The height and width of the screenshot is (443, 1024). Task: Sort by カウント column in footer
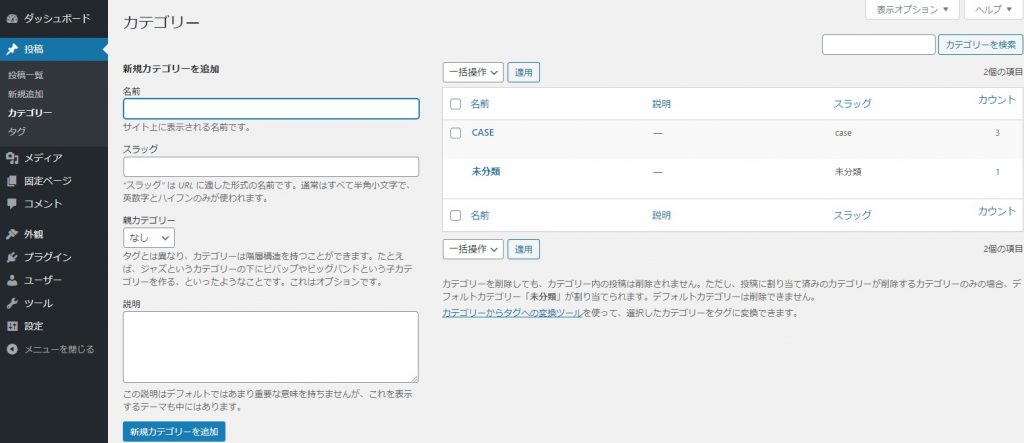coord(997,211)
